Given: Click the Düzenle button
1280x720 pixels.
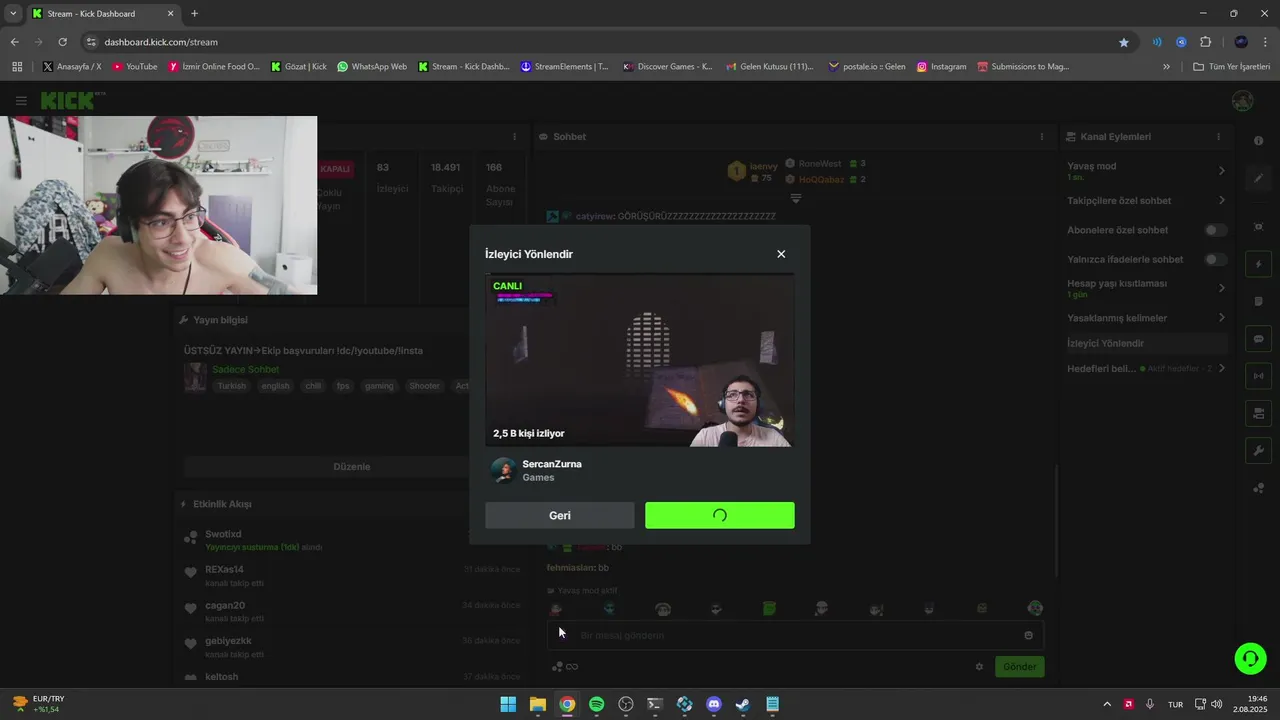Looking at the screenshot, I should (x=351, y=467).
